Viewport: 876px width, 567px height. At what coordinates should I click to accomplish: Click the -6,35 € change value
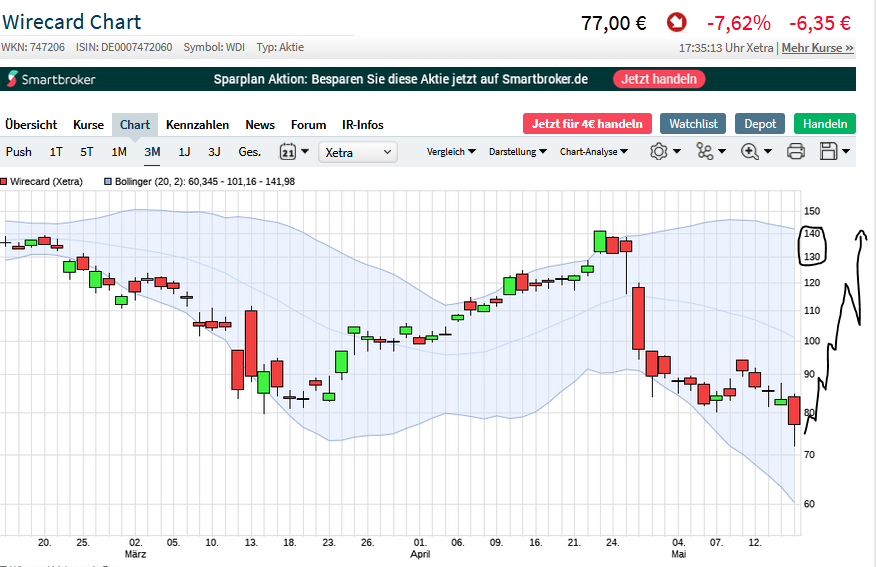[820, 23]
